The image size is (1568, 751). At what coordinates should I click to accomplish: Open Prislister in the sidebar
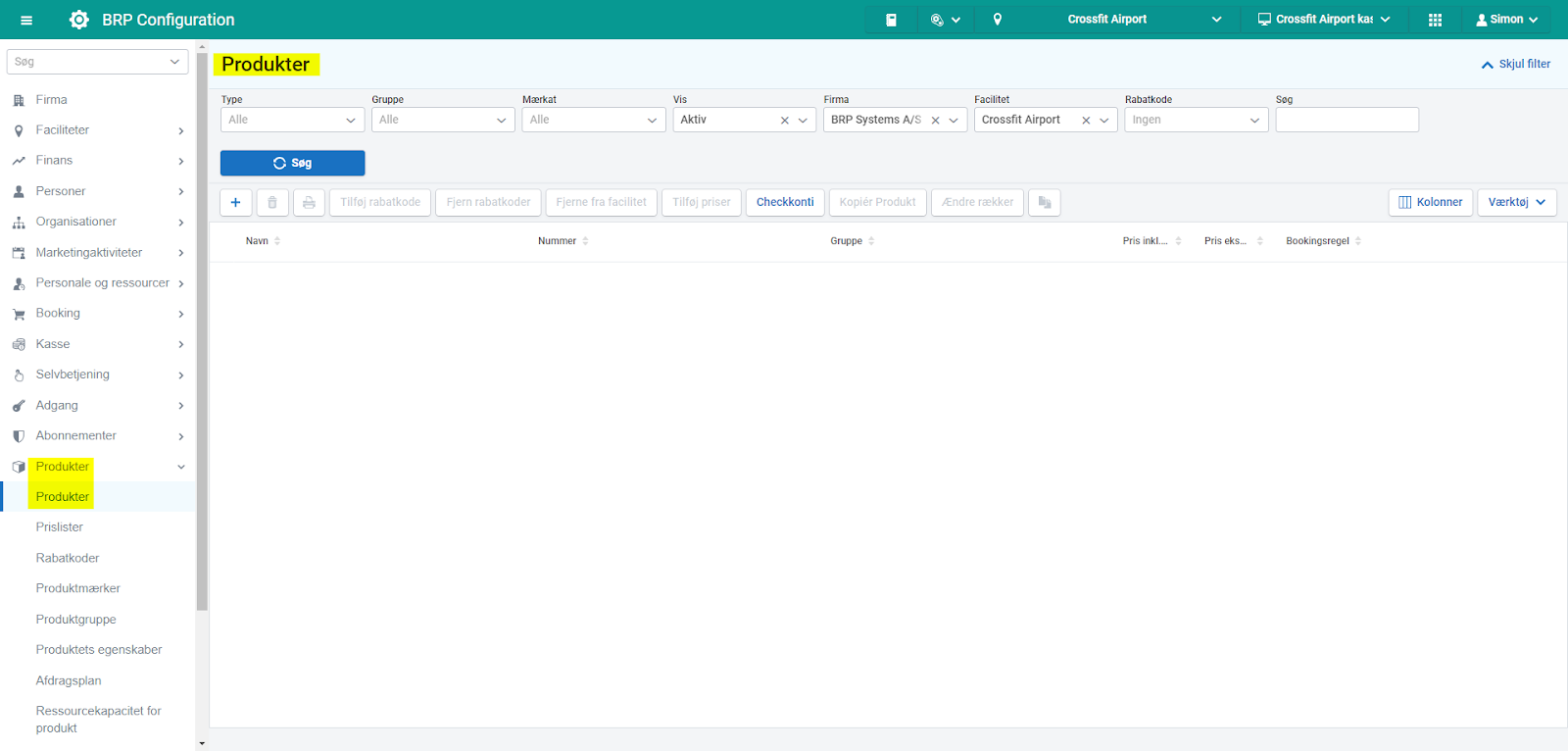(60, 527)
